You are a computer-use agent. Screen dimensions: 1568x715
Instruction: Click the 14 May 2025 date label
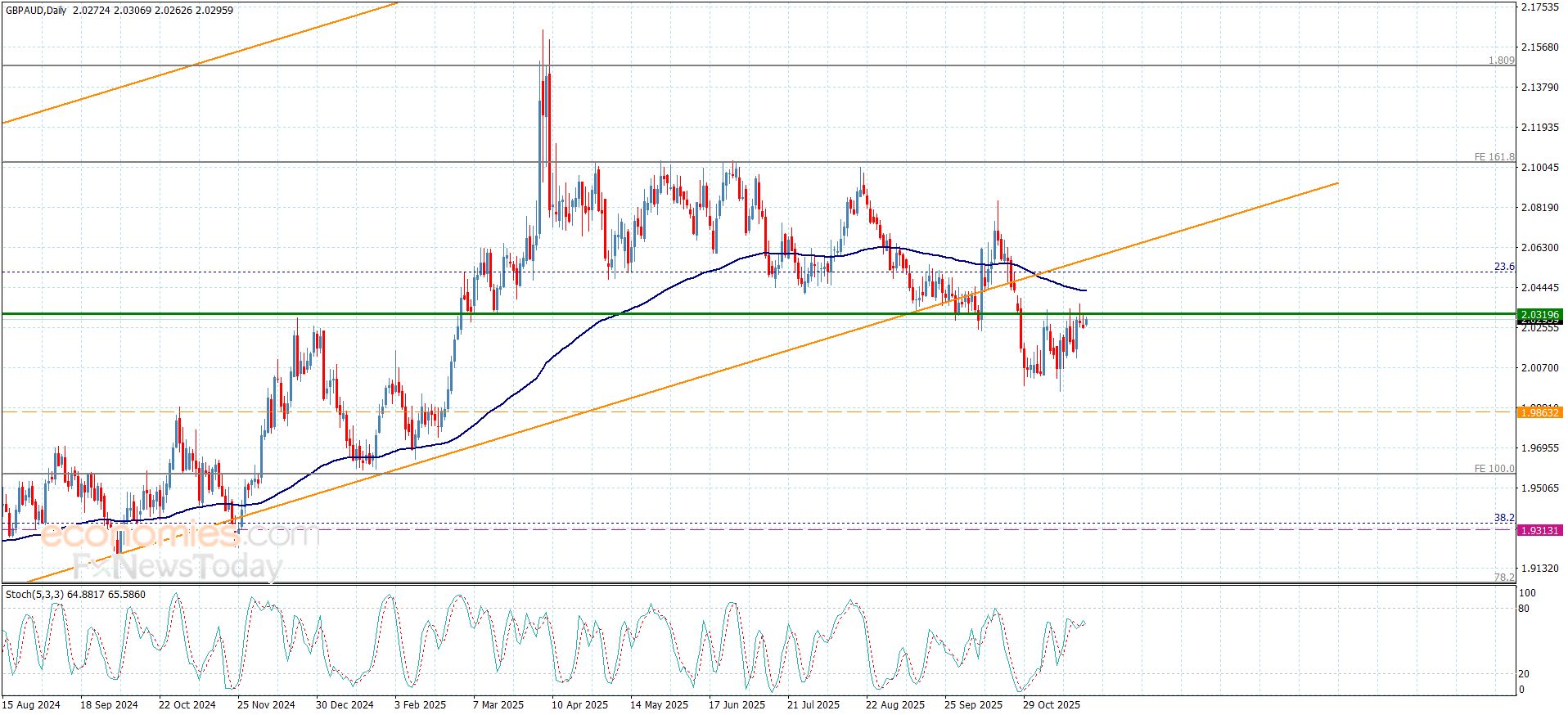pyautogui.click(x=659, y=705)
